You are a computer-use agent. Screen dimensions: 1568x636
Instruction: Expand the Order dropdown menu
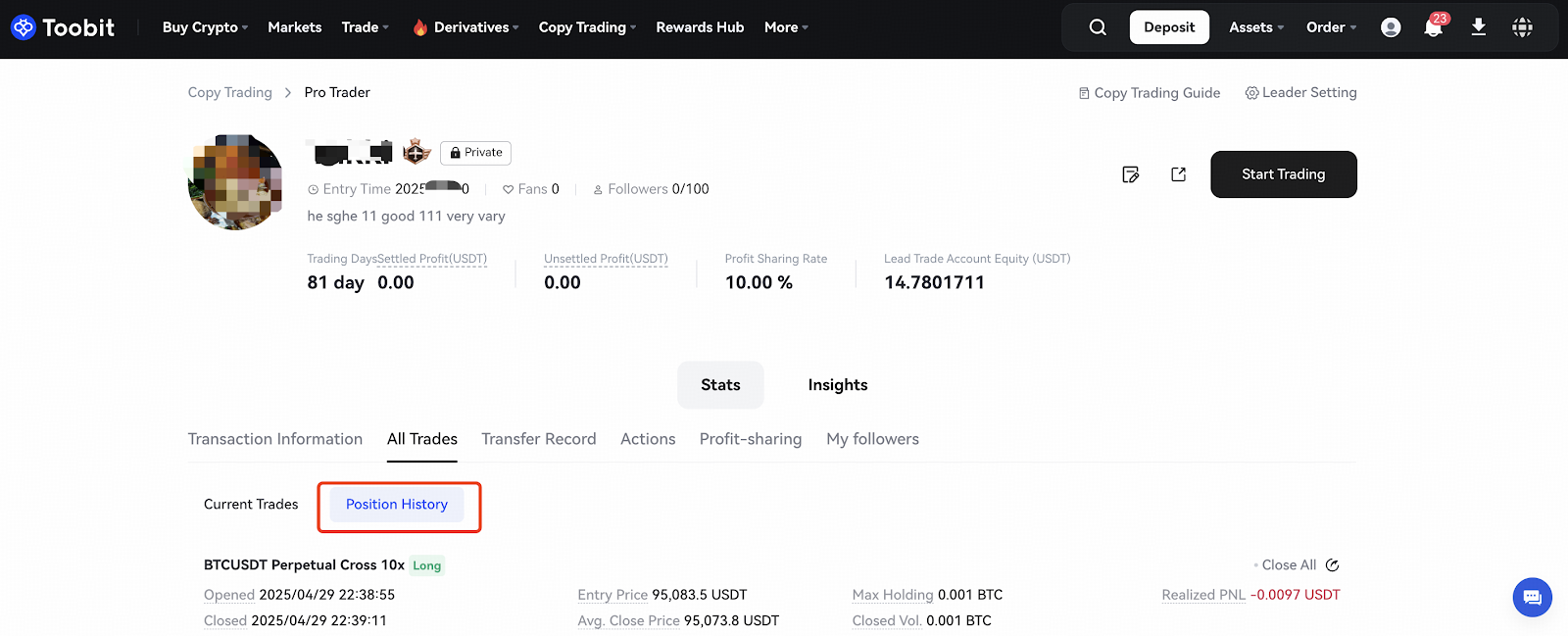[x=1330, y=27]
